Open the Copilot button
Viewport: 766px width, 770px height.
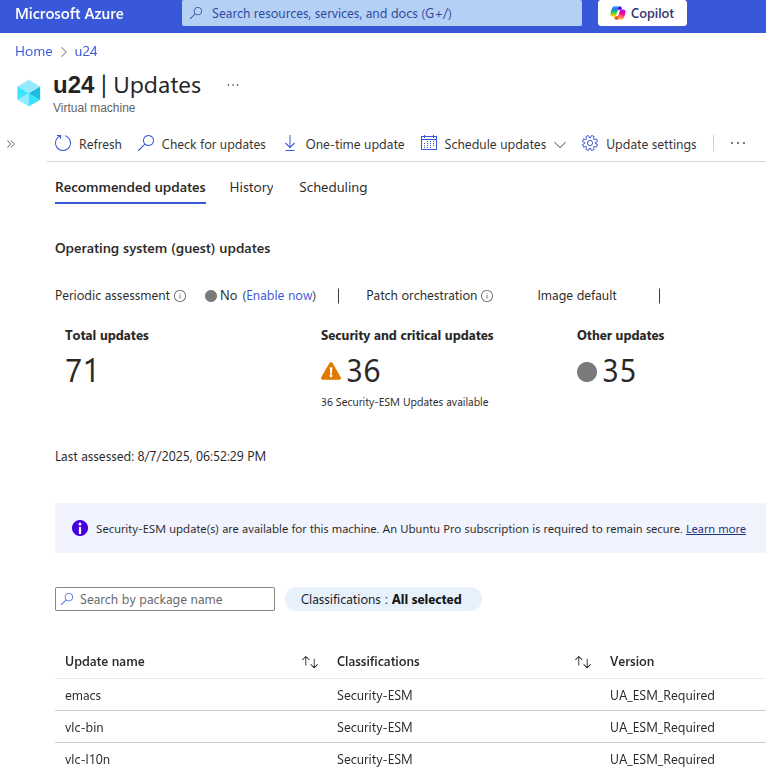tap(642, 13)
